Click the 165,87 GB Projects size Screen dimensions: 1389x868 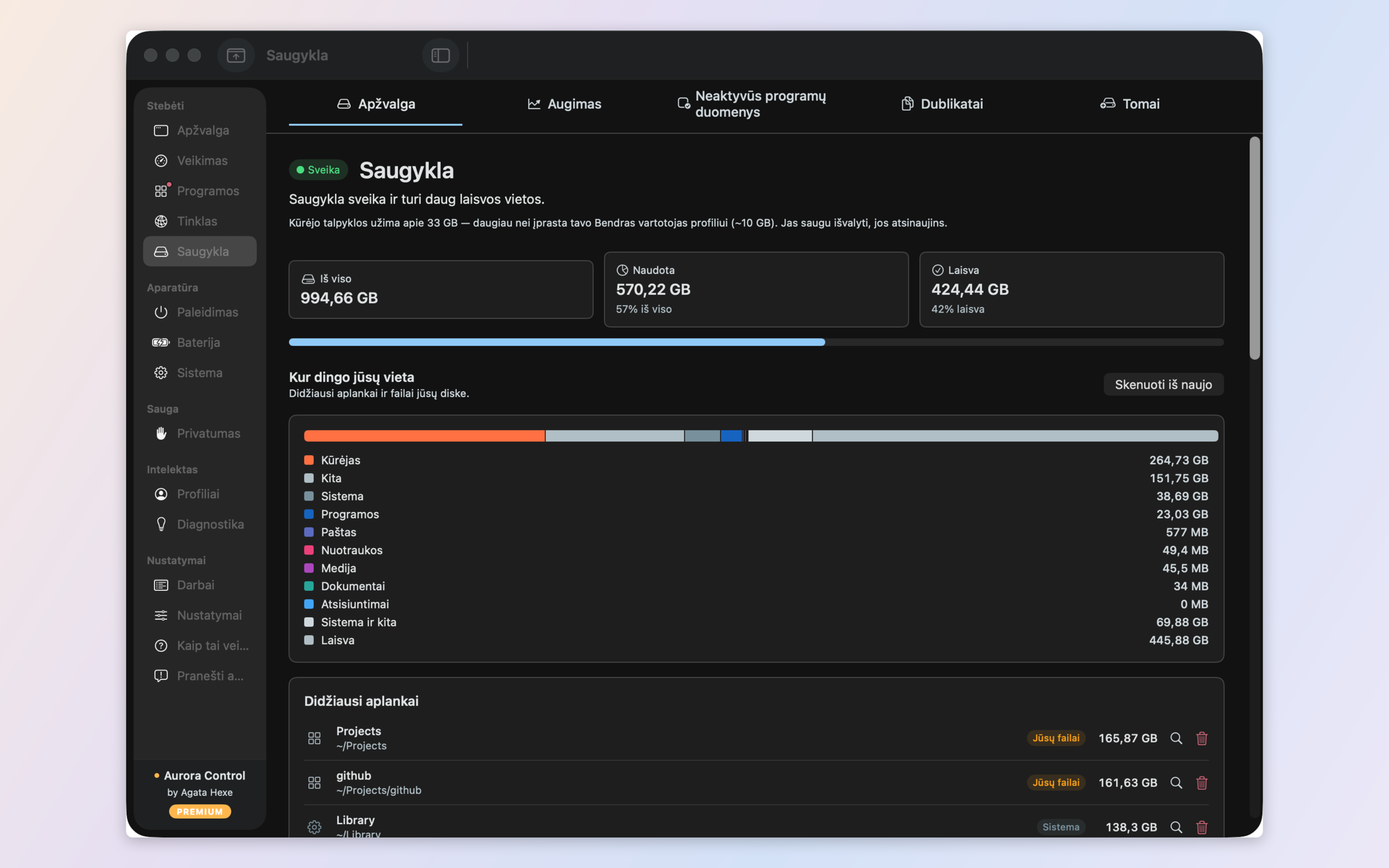1127,738
